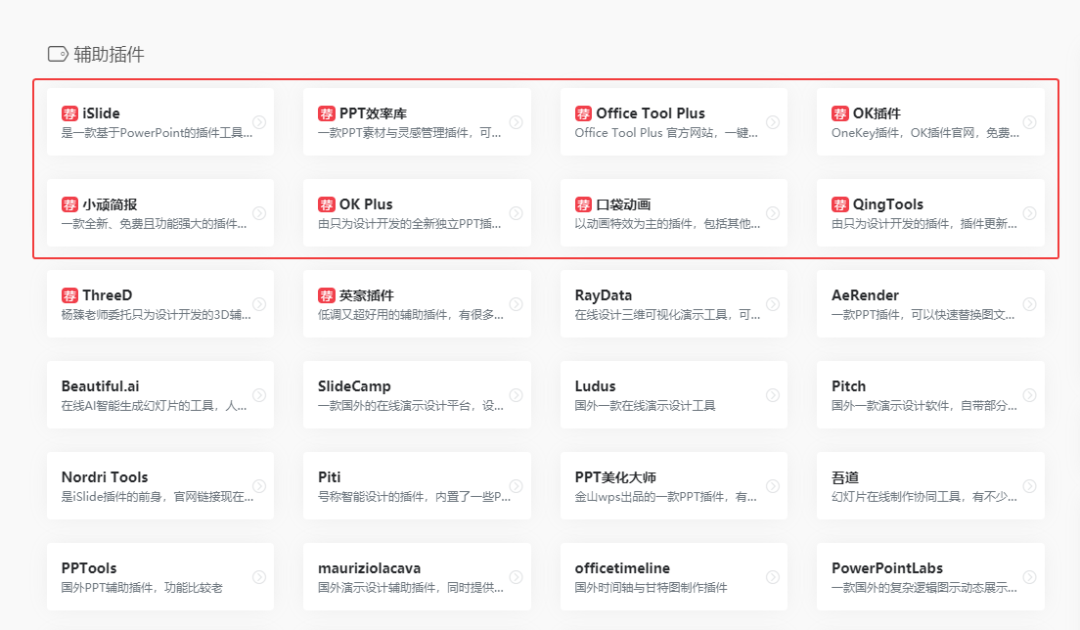The width and height of the screenshot is (1080, 630).
Task: Click the red 荐 badge next to OK插件
Action: [x=840, y=114]
